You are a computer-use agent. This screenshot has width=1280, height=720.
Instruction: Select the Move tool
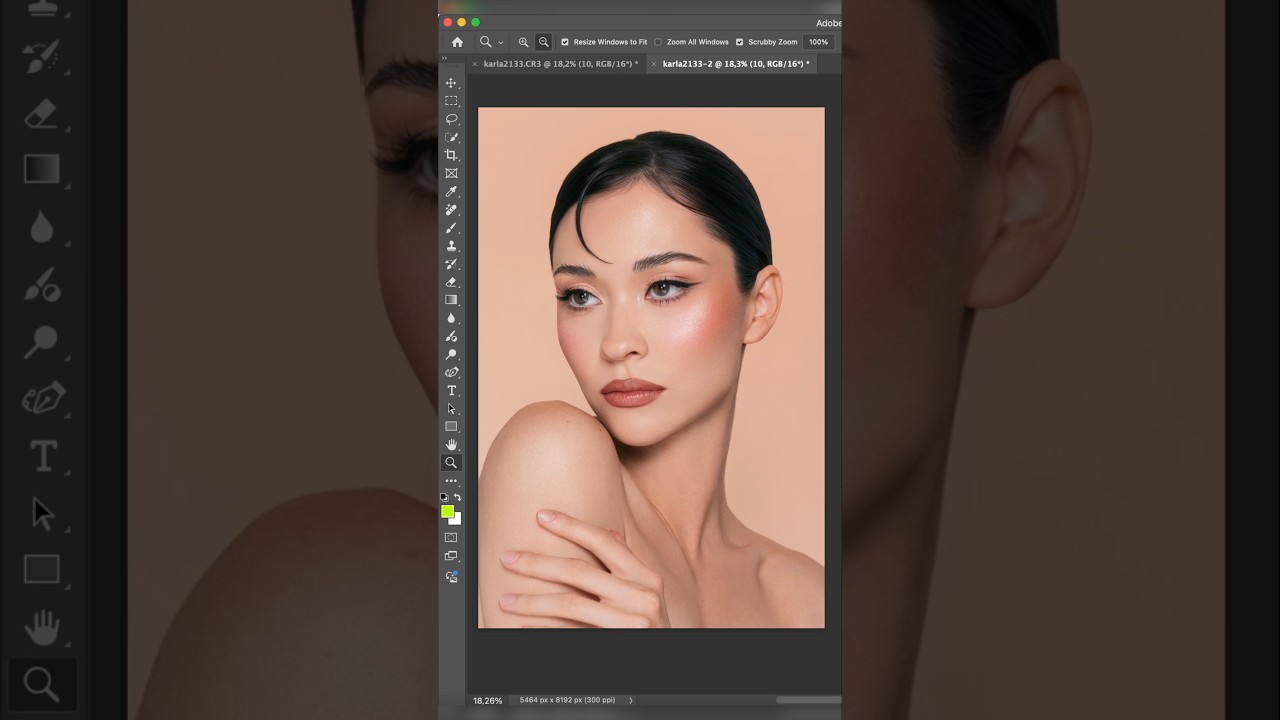point(451,83)
